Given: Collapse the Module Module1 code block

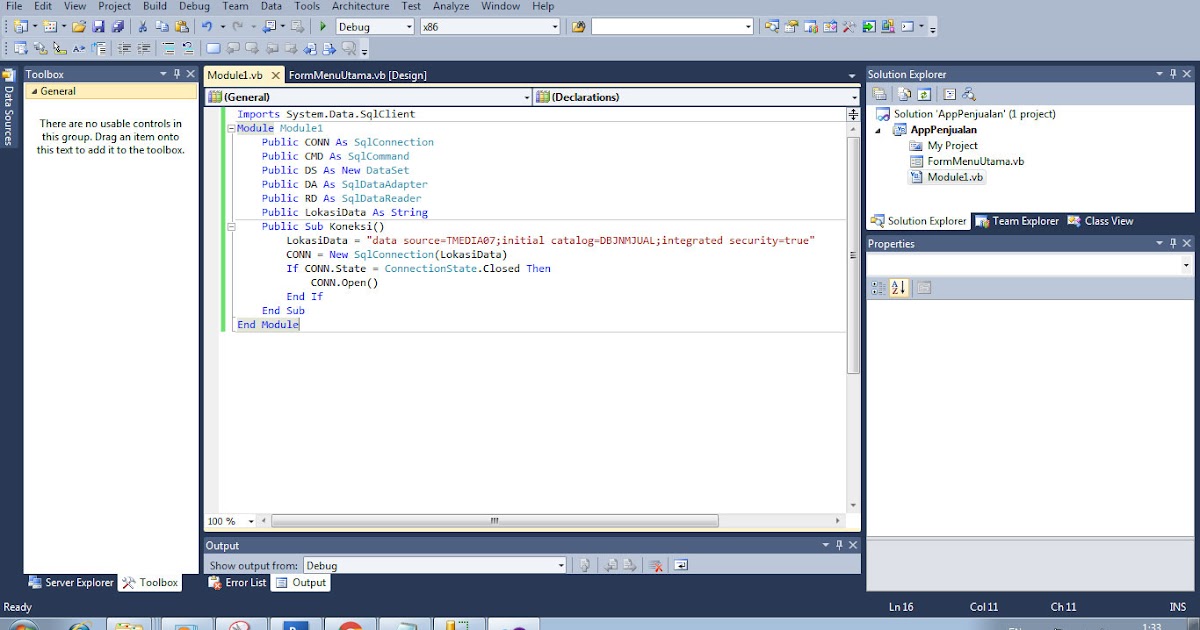Looking at the screenshot, I should pyautogui.click(x=231, y=128).
